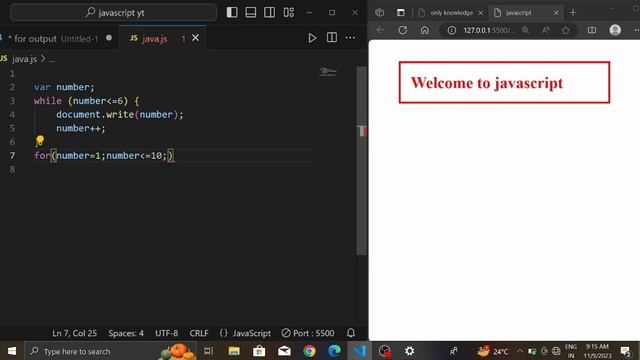
Task: Click the 24°C weather widget
Action: click(x=493, y=351)
